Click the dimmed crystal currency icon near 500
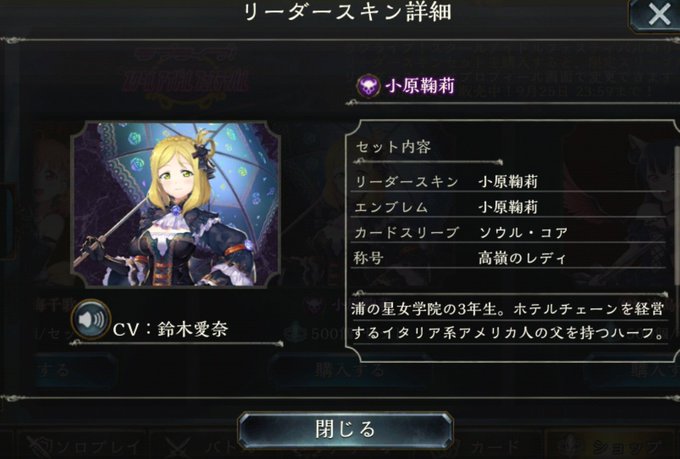680x459 pixels. click(297, 333)
